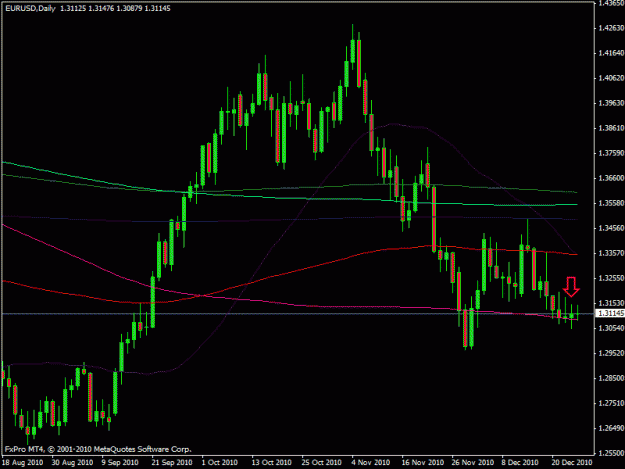The image size is (625, 469).
Task: Click the 9 Sep 2010 date label
Action: point(120,463)
